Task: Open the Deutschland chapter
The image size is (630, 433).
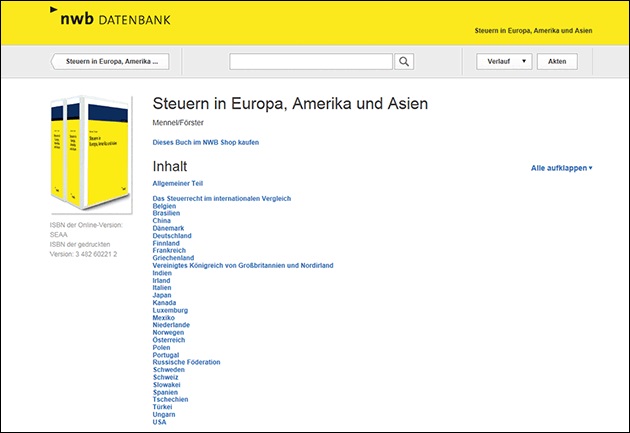Action: click(x=174, y=236)
